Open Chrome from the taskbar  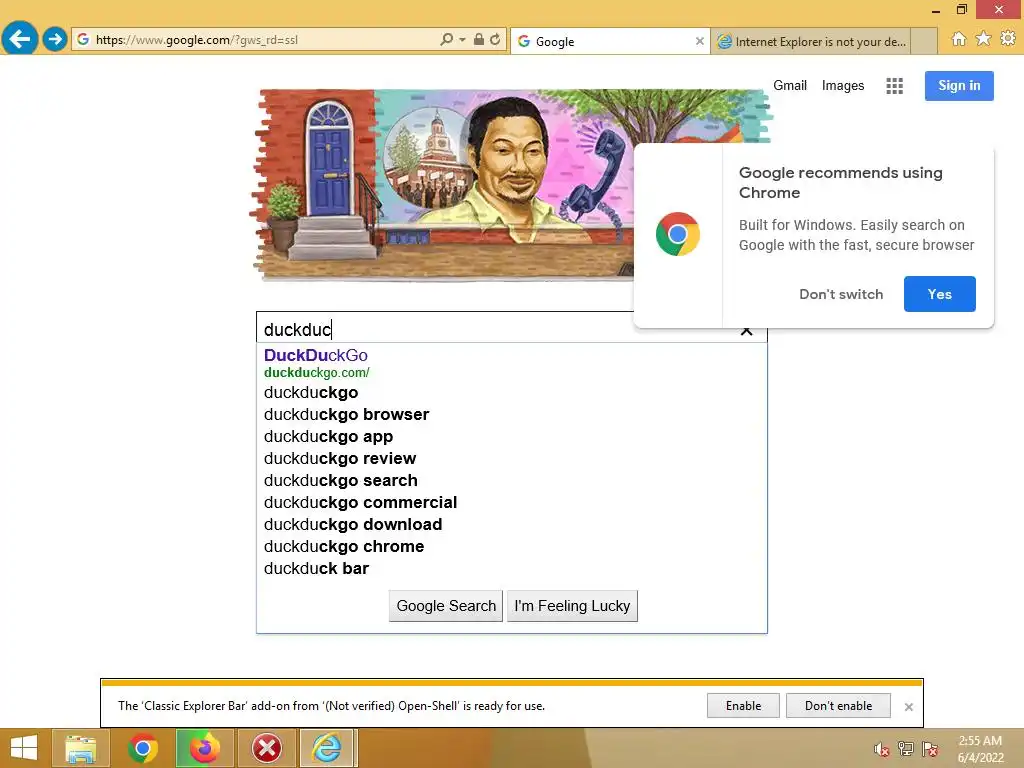tap(142, 748)
